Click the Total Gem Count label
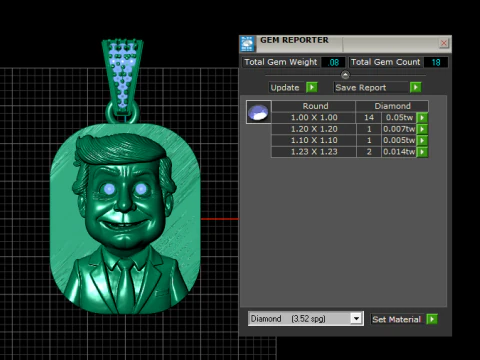The width and height of the screenshot is (480, 360). pos(386,62)
